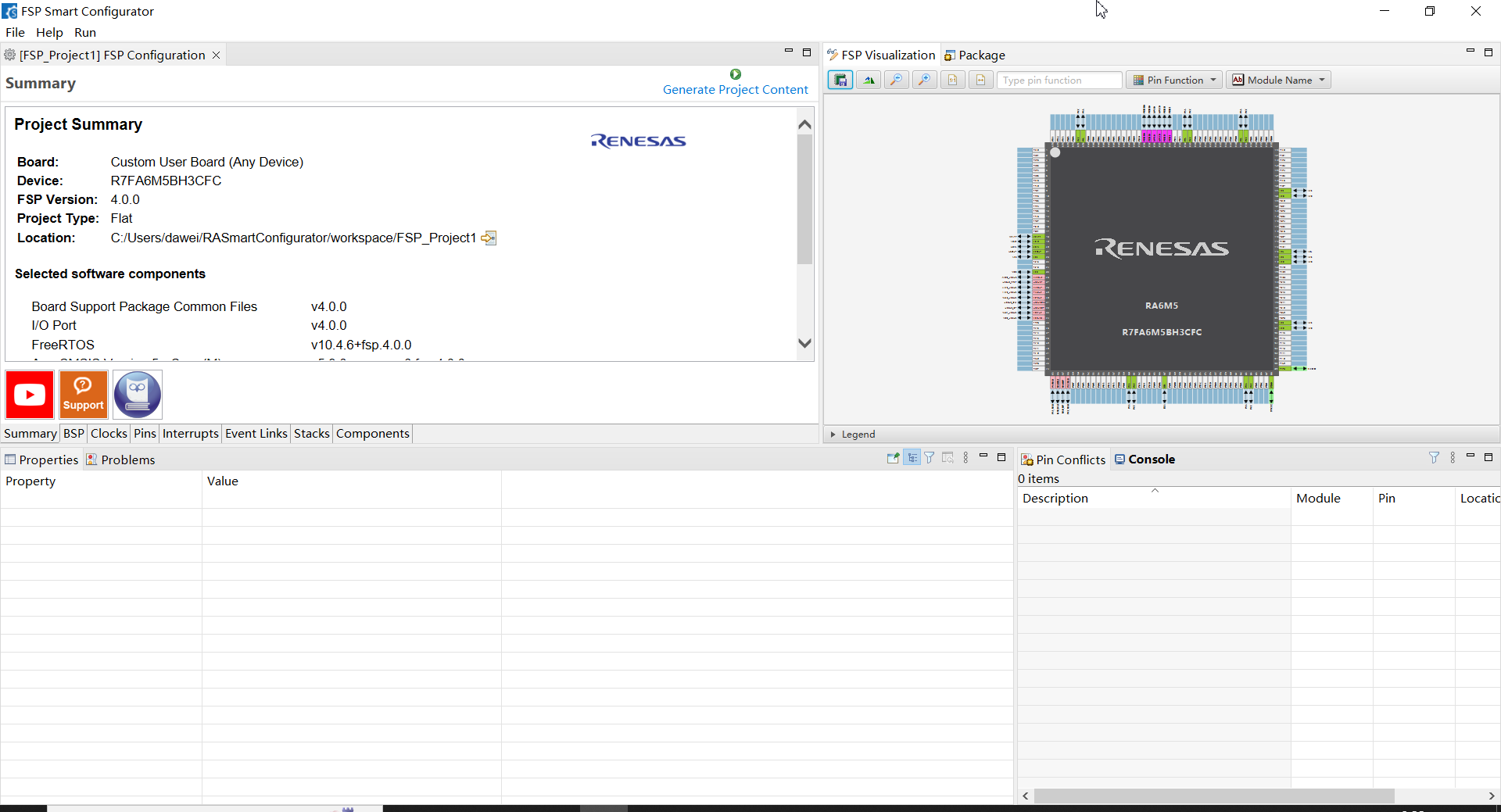Open the Run menu
The height and width of the screenshot is (812, 1501).
(x=85, y=32)
